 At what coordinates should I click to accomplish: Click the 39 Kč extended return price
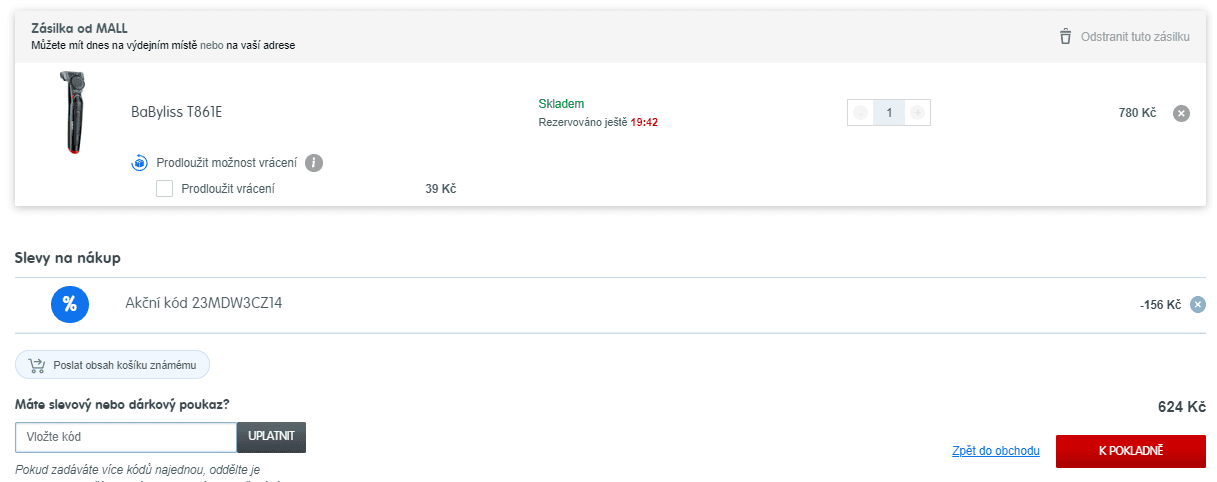[x=441, y=188]
